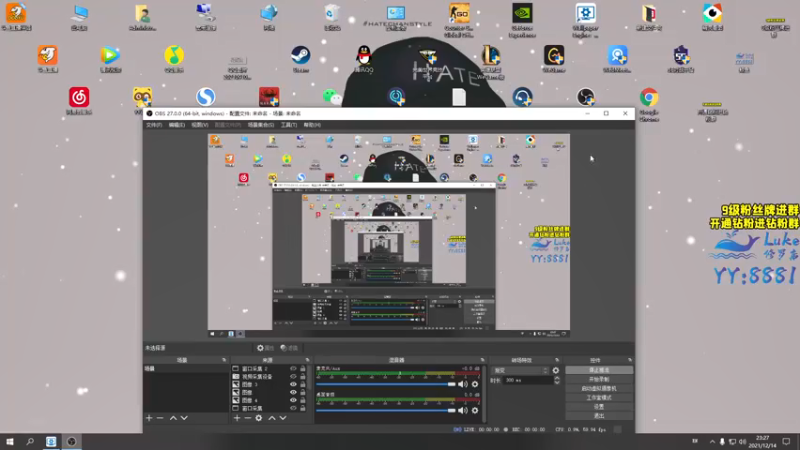Click the transition duration 300 ms field
800x450 pixels.
point(528,381)
